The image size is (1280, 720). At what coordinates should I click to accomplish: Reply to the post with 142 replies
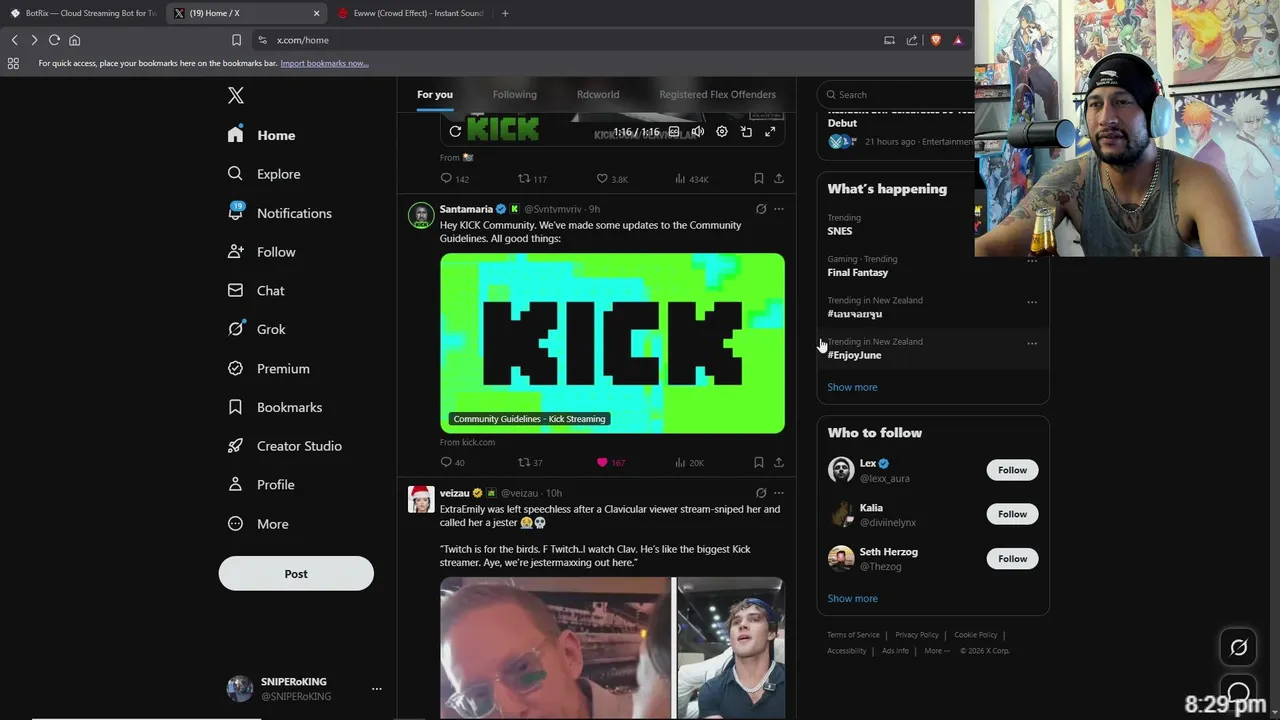[x=455, y=179]
